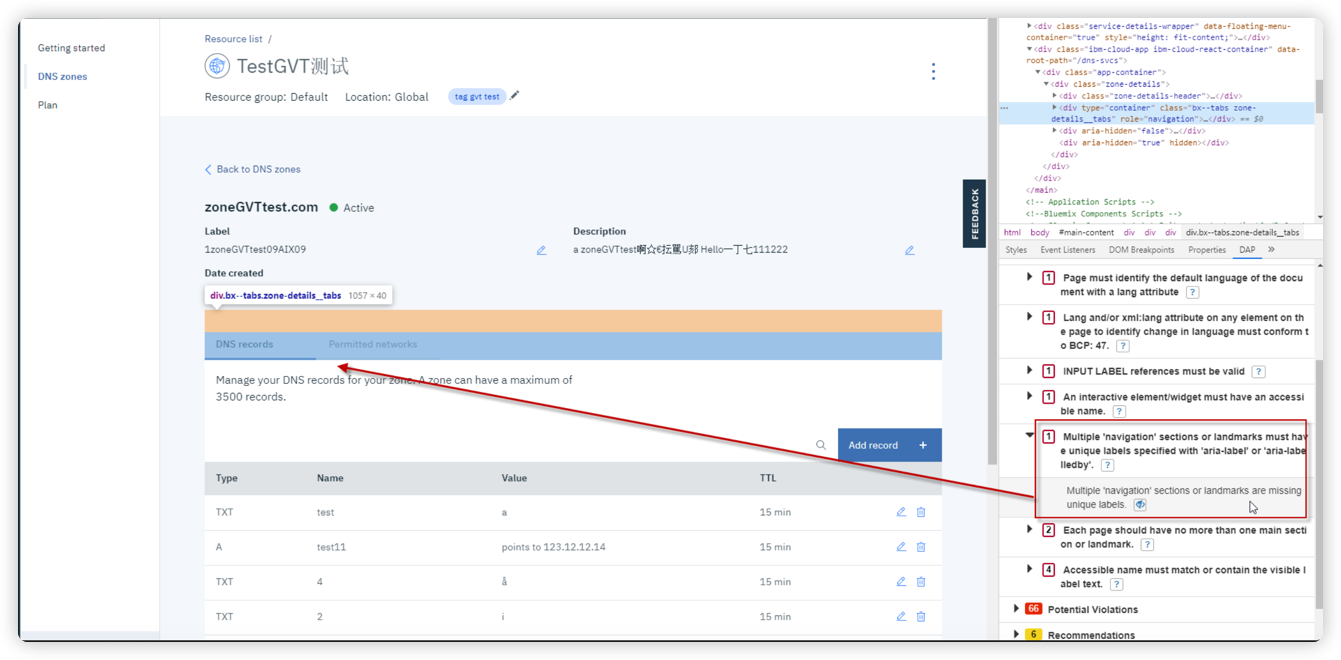Image resolution: width=1341 pixels, height=660 pixels.
Task: Click the Add record button
Action: click(x=889, y=445)
